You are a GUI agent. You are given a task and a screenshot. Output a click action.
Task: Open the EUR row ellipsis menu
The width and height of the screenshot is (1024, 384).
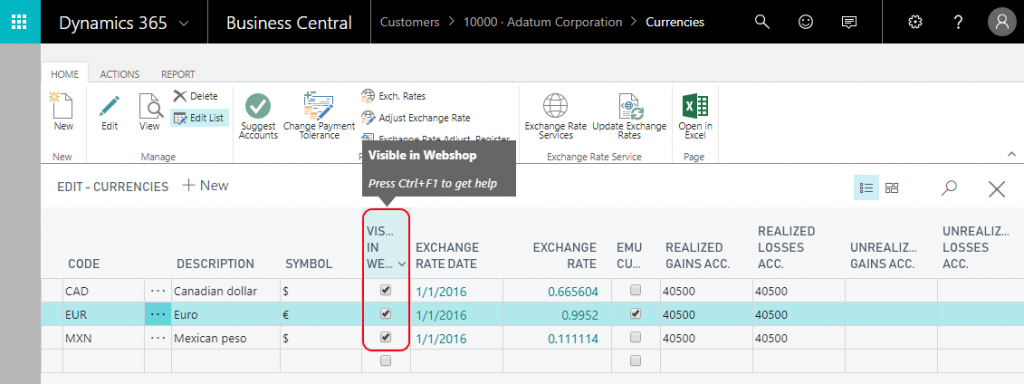[x=157, y=315]
